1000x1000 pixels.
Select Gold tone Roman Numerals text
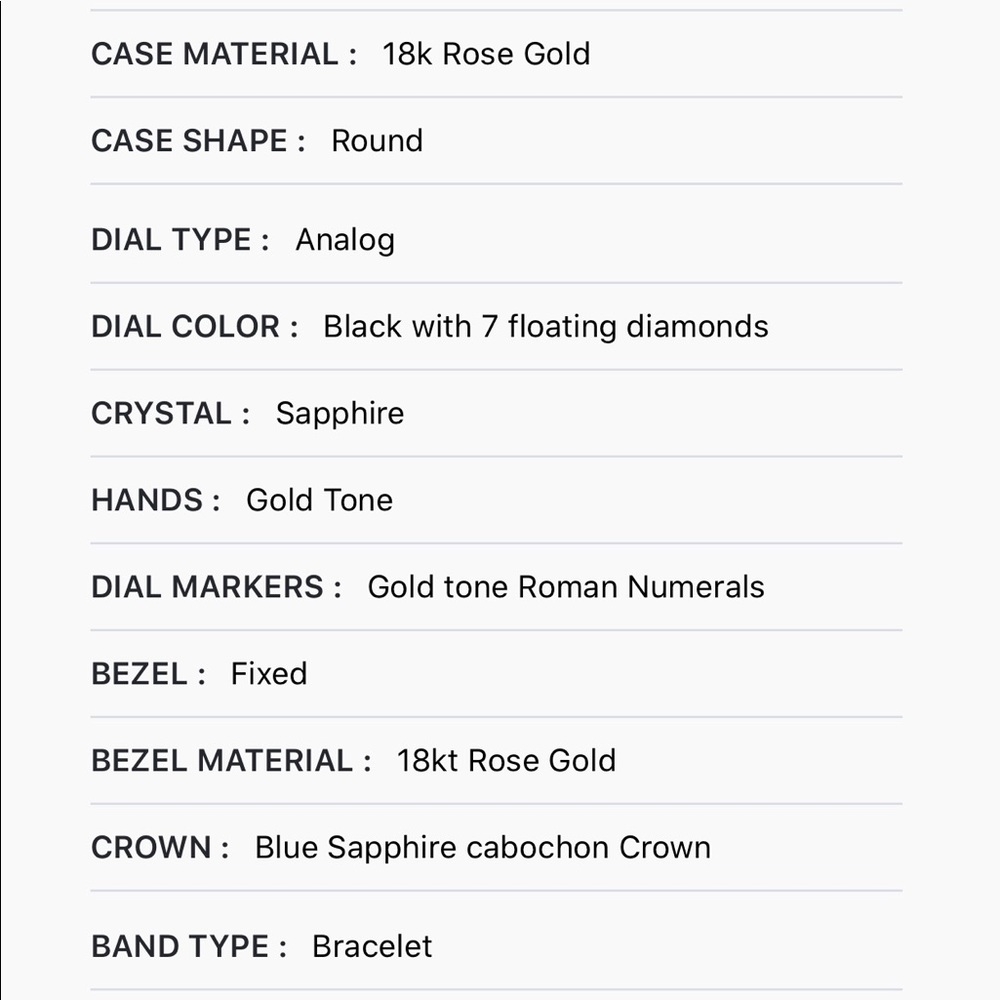(566, 587)
